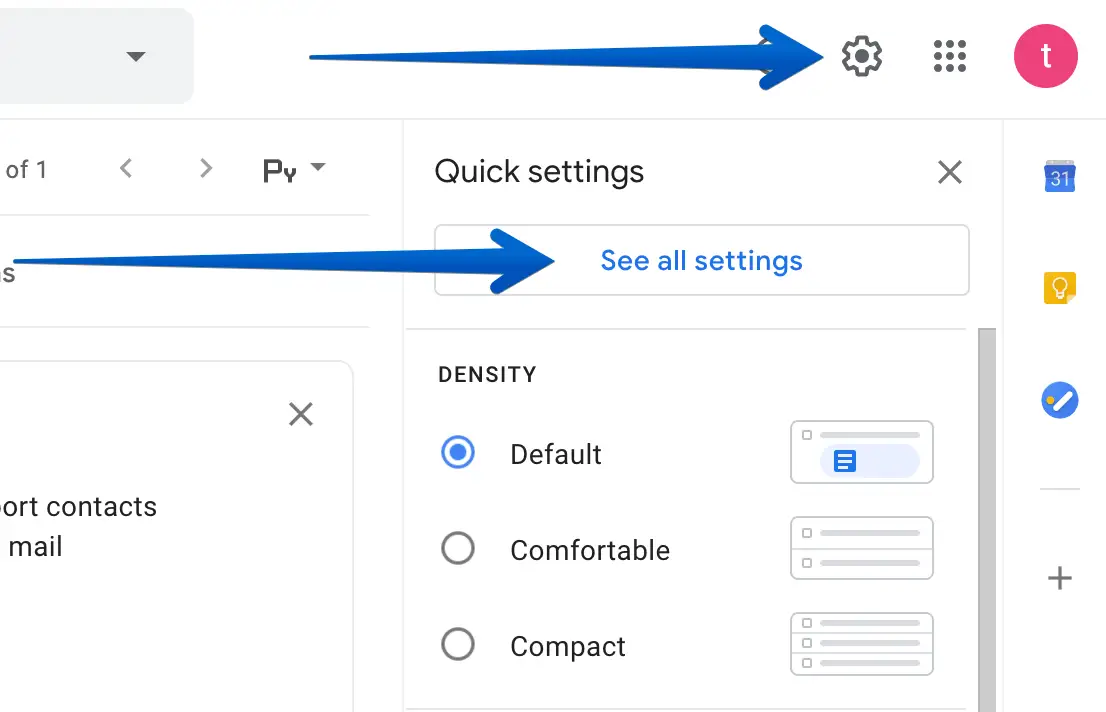Screen dimensions: 1106x712
Task: Open the input tools dropdown arrow
Action: (x=318, y=167)
